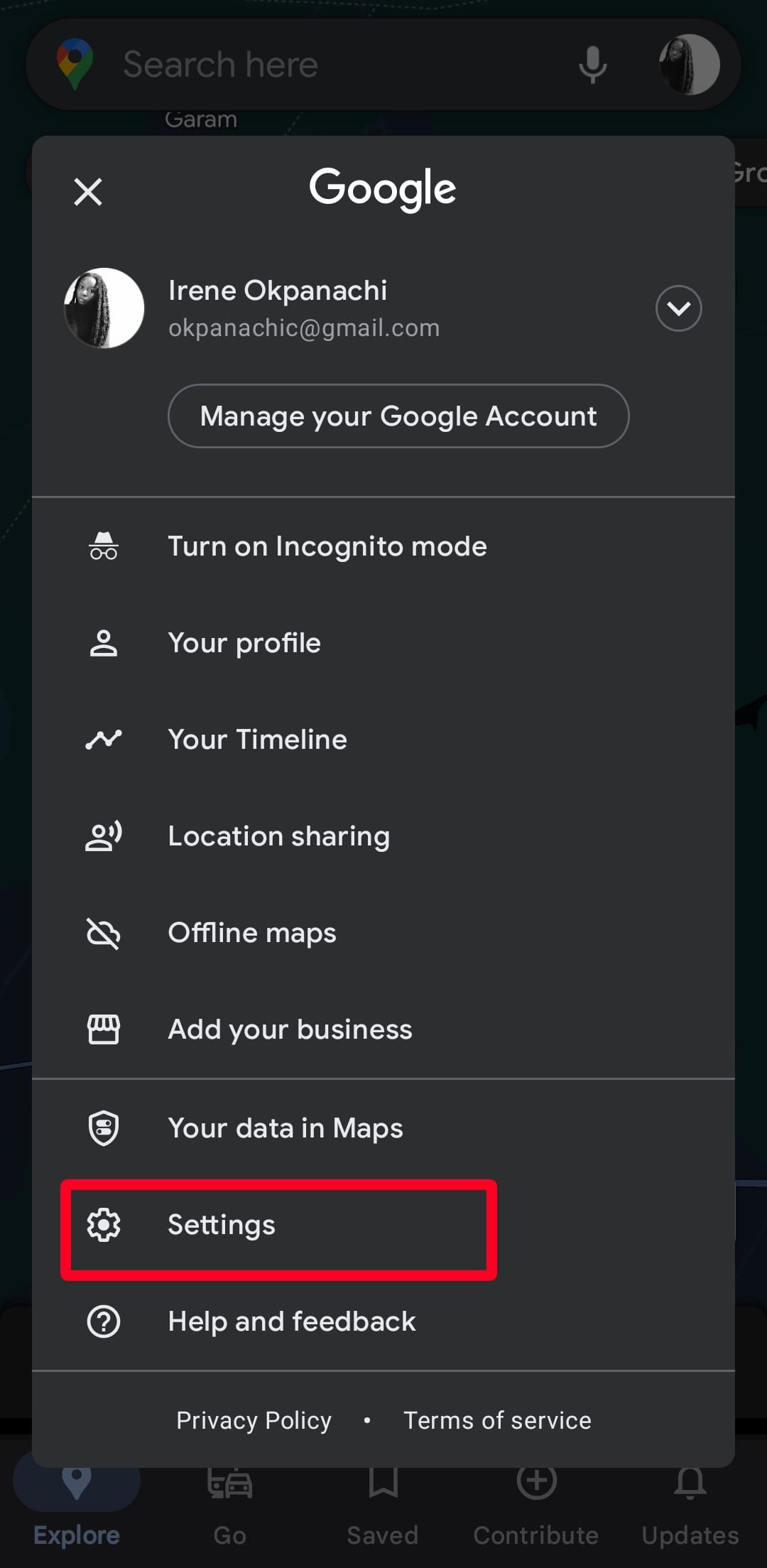Open the Privacy Policy link
Viewport: 767px width, 1568px height.
(254, 1420)
